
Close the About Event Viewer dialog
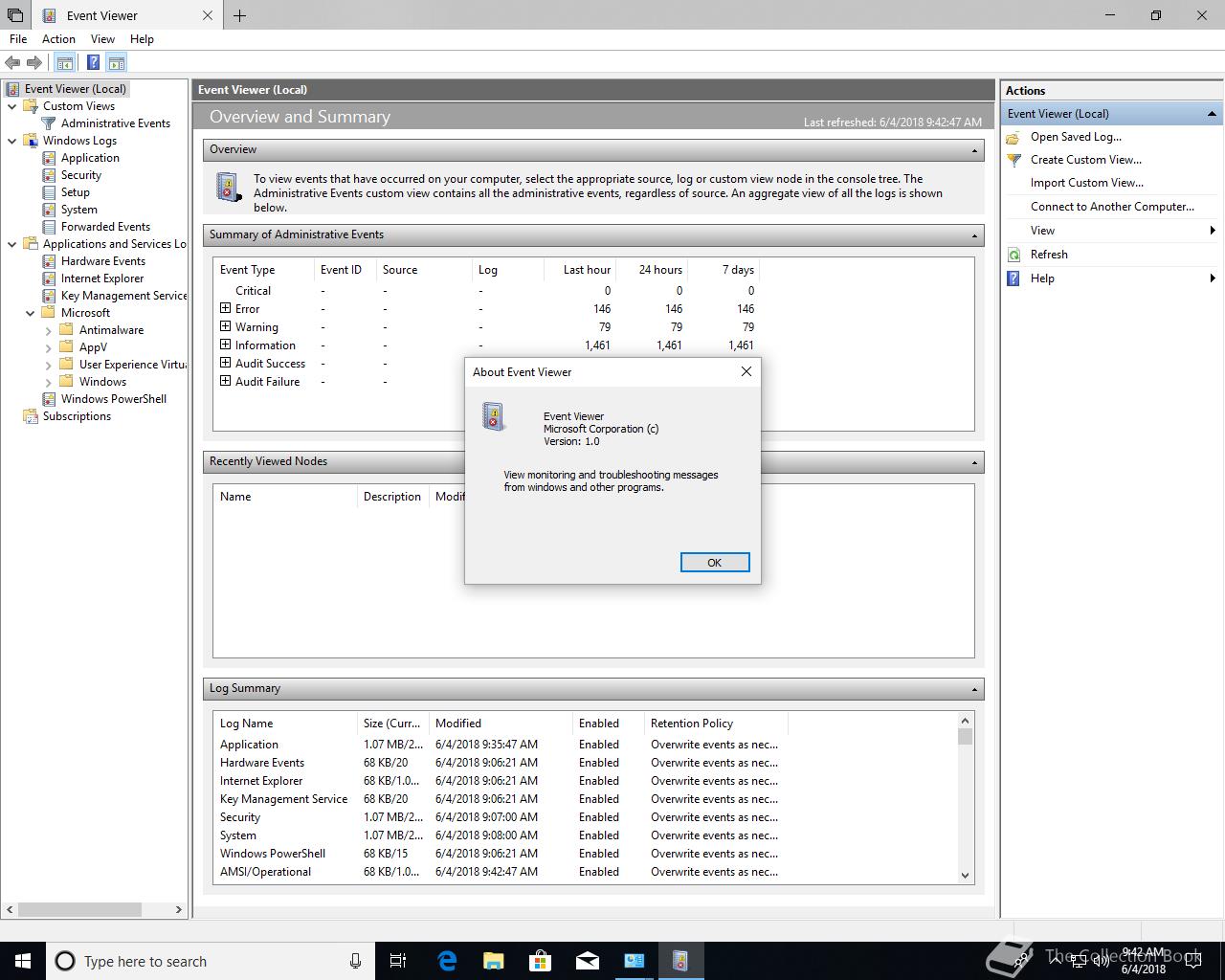point(746,371)
